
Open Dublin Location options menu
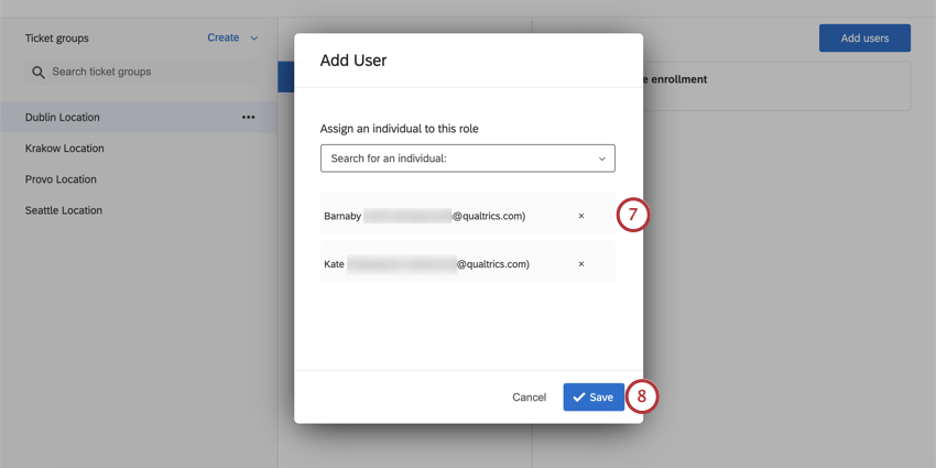coord(248,118)
